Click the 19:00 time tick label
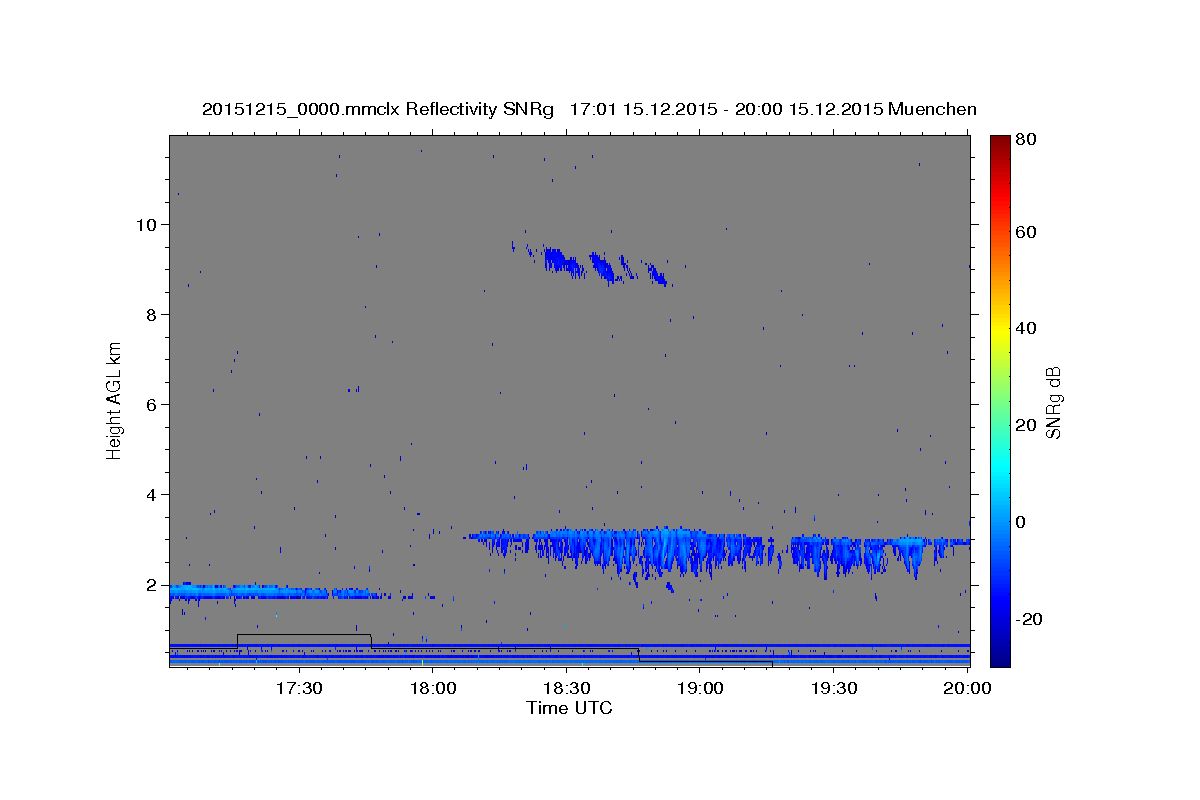This screenshot has width=1200, height=800. click(x=701, y=689)
